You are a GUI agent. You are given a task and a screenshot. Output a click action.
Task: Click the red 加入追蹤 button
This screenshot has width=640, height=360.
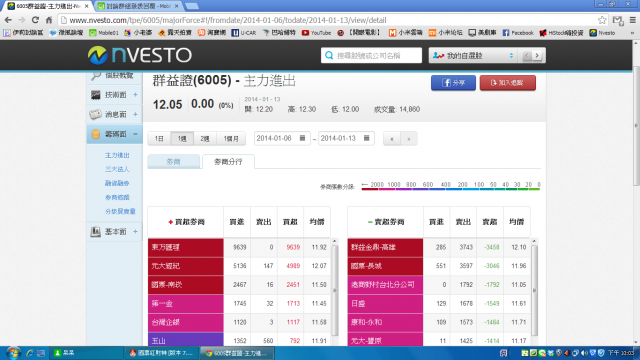click(x=508, y=83)
